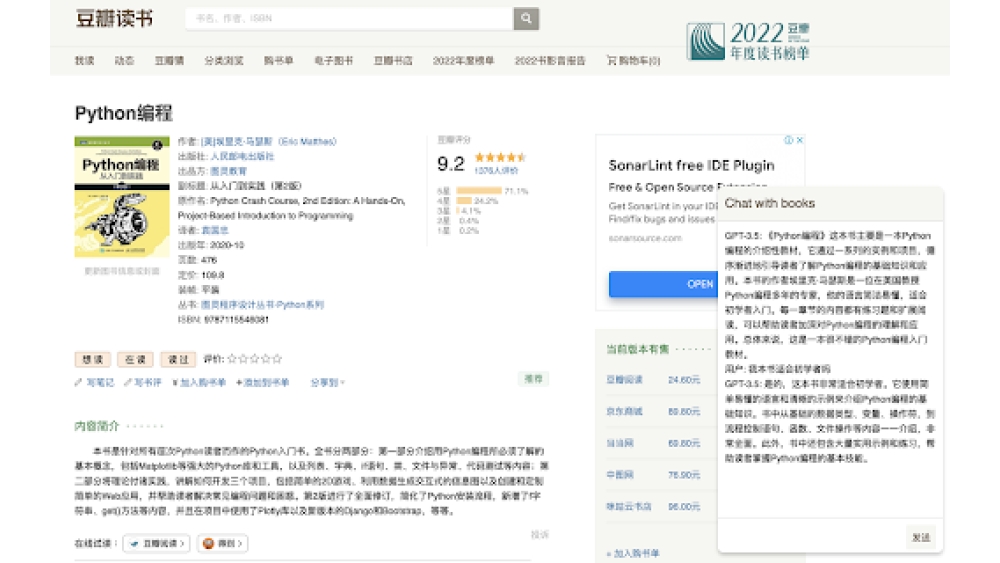Open the 我读 nav item

pyautogui.click(x=84, y=61)
